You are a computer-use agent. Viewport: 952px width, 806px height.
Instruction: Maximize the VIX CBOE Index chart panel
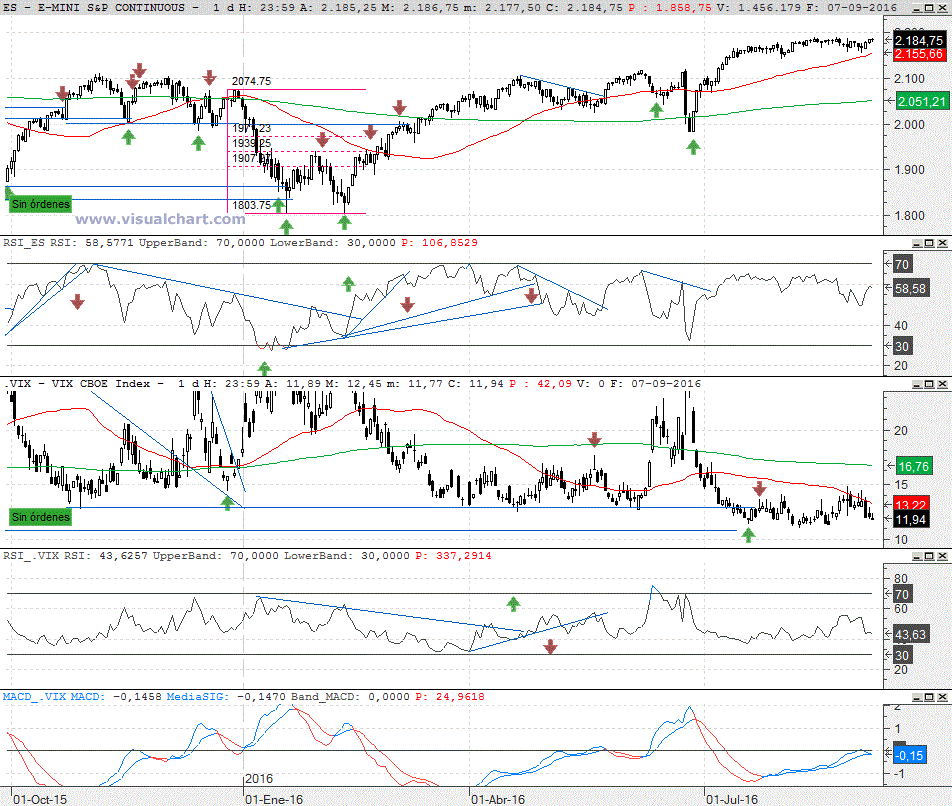tap(929, 384)
